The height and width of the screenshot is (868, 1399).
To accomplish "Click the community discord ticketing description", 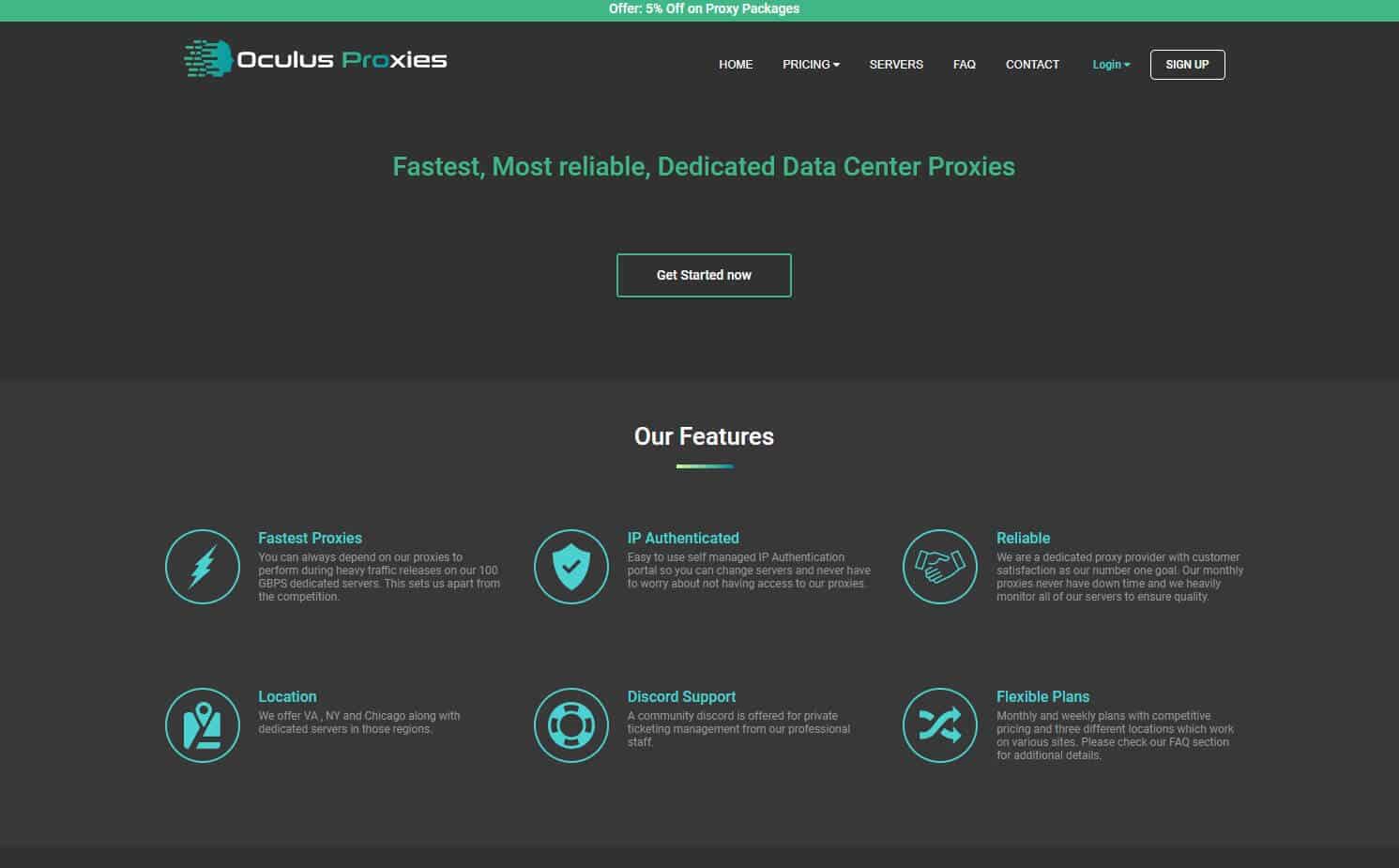I will [738, 729].
